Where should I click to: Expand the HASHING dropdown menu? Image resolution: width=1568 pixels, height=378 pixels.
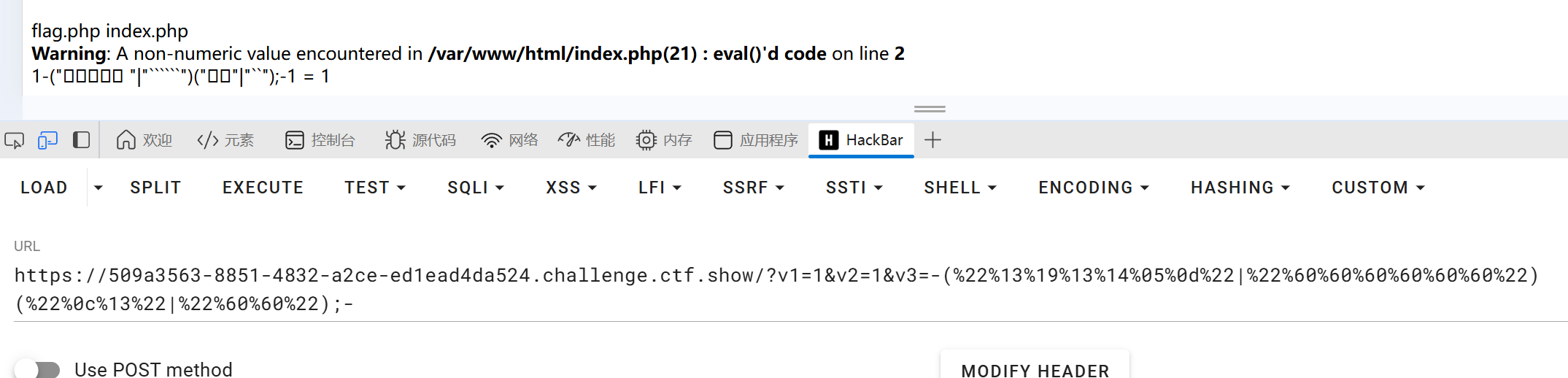click(x=1240, y=188)
